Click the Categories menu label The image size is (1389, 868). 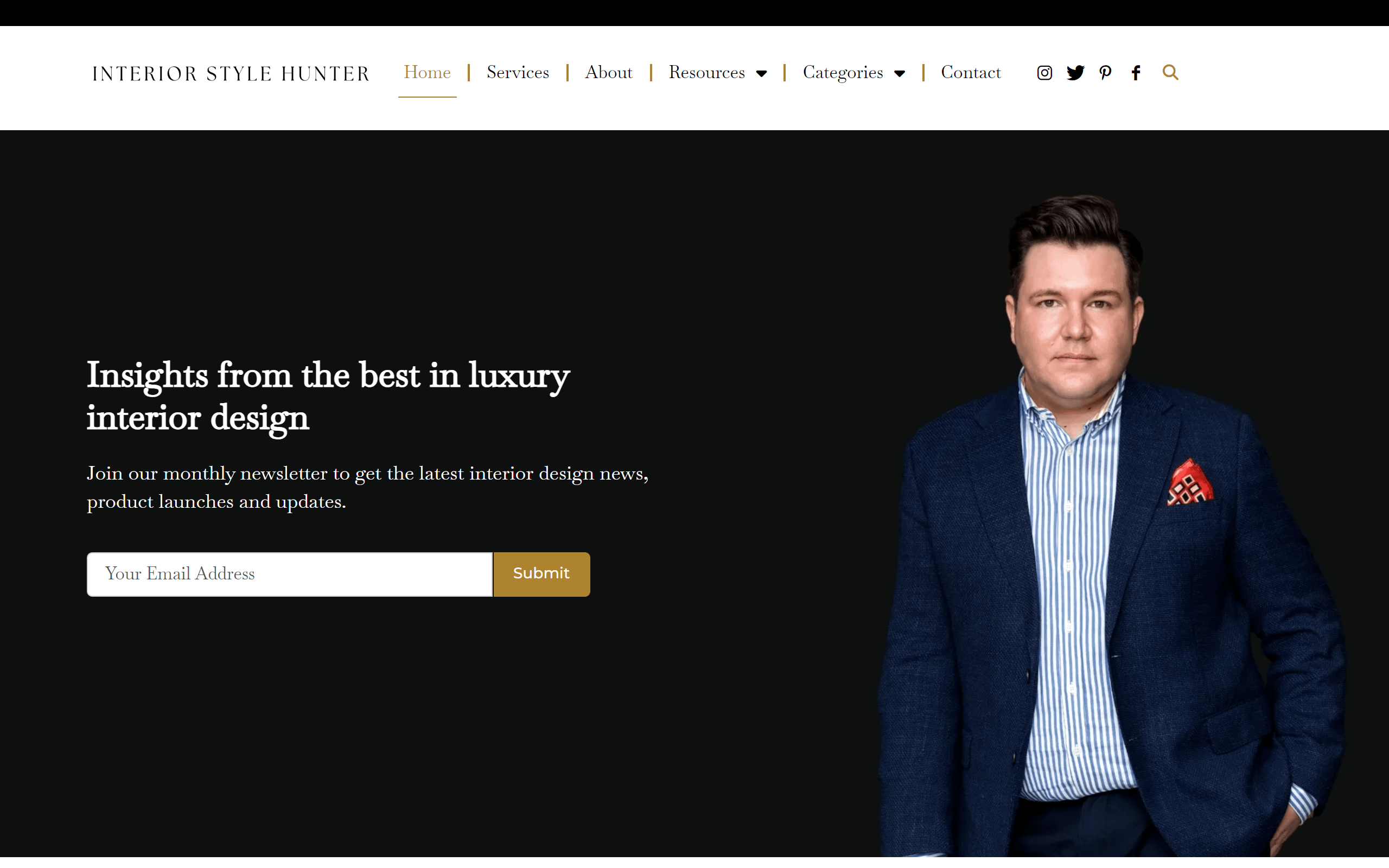[x=843, y=72]
